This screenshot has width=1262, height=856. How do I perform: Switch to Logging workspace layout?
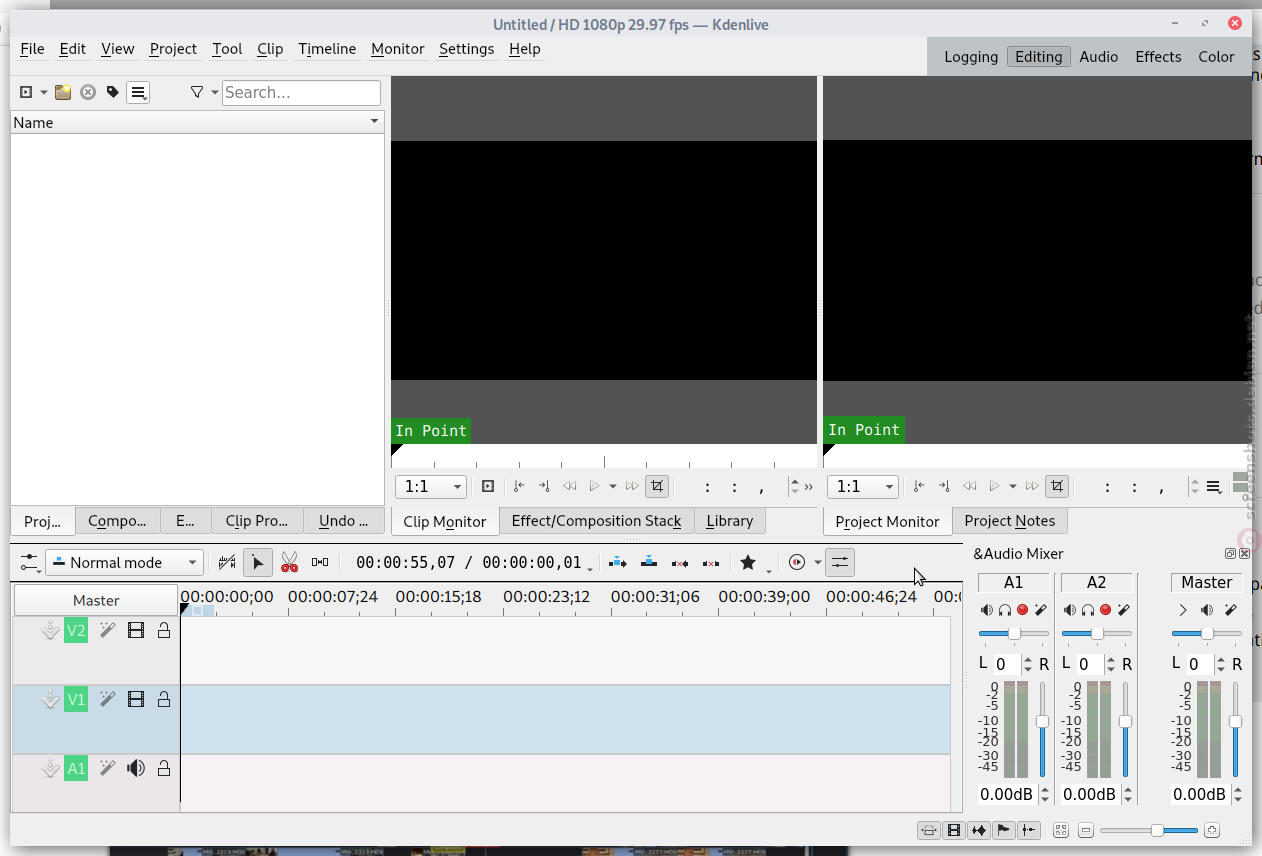[970, 56]
